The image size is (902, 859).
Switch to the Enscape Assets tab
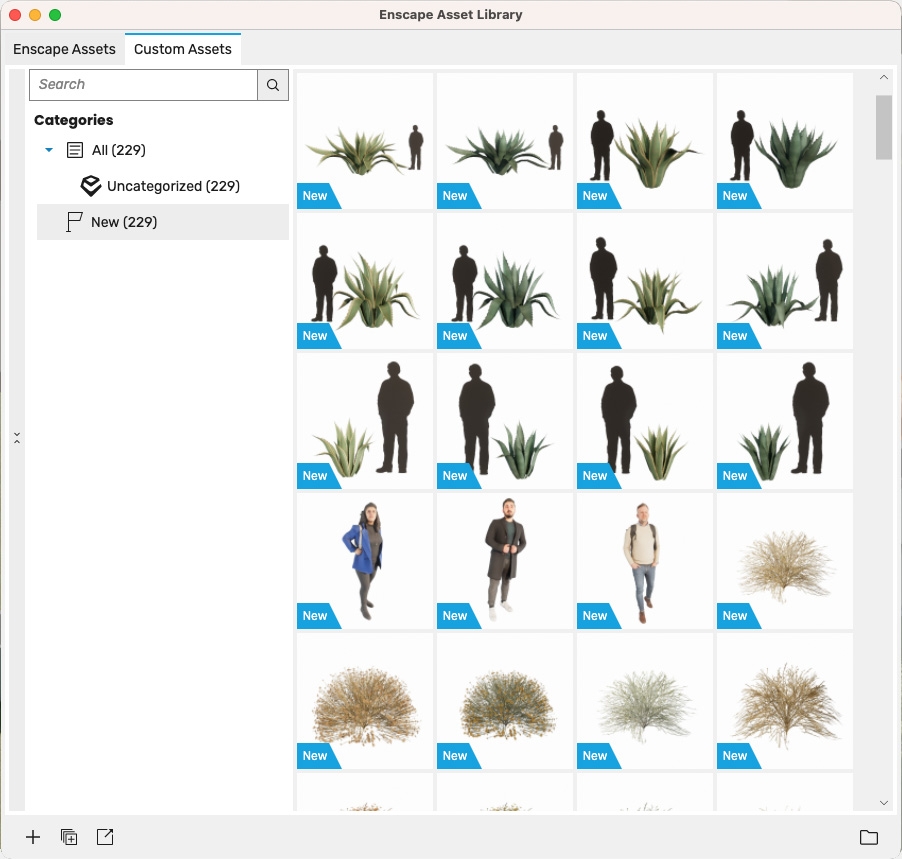[63, 49]
